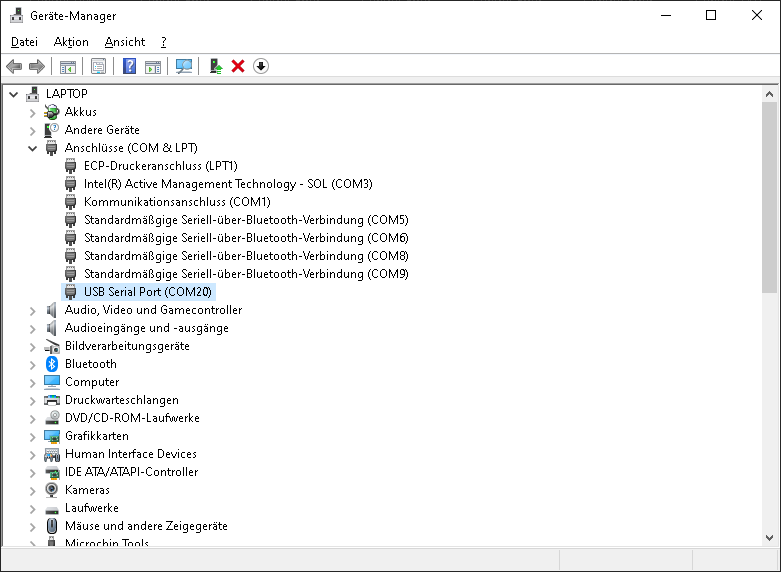This screenshot has height=572, width=781.
Task: Select ECP-Druckeranschluss (LPT1) entry
Action: (x=160, y=166)
